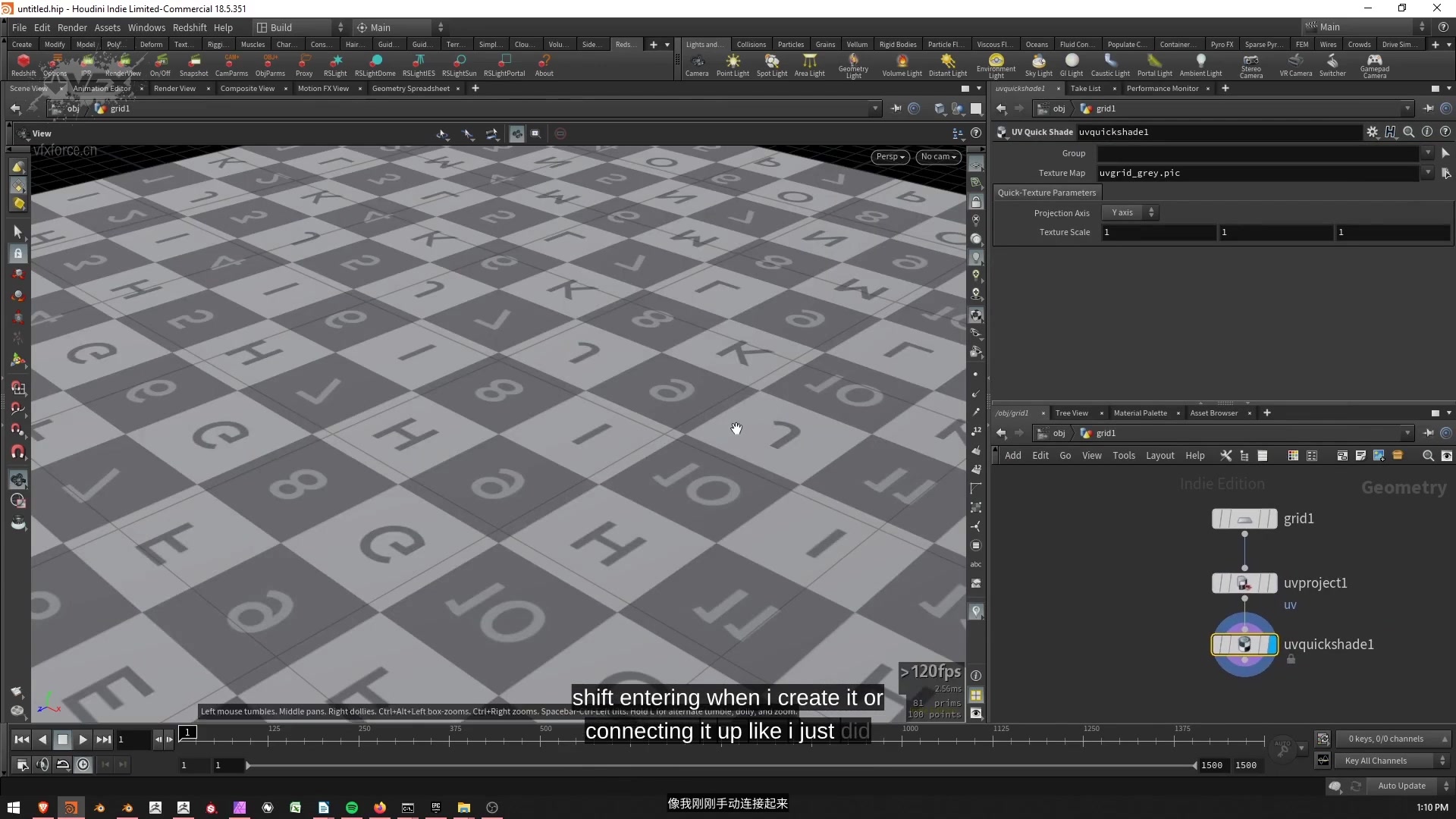Add an Environment Light from the shelf
The image size is (1456, 819).
tap(996, 64)
